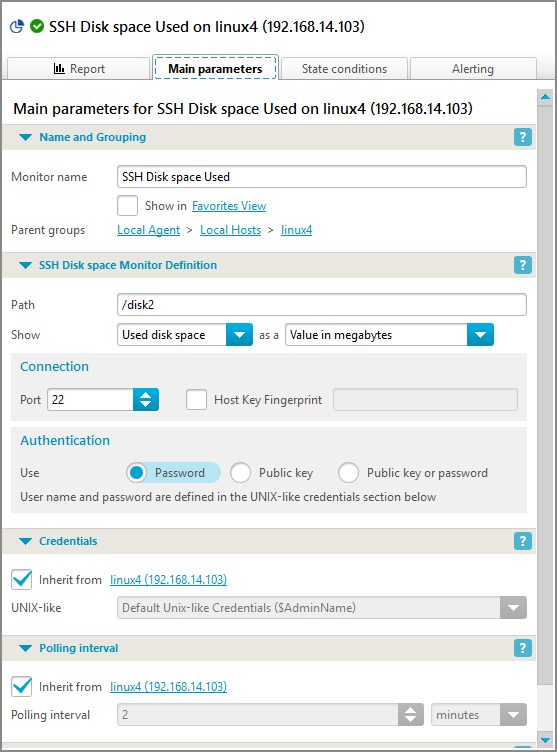
Task: Click scrollbar down arrow
Action: [545, 740]
